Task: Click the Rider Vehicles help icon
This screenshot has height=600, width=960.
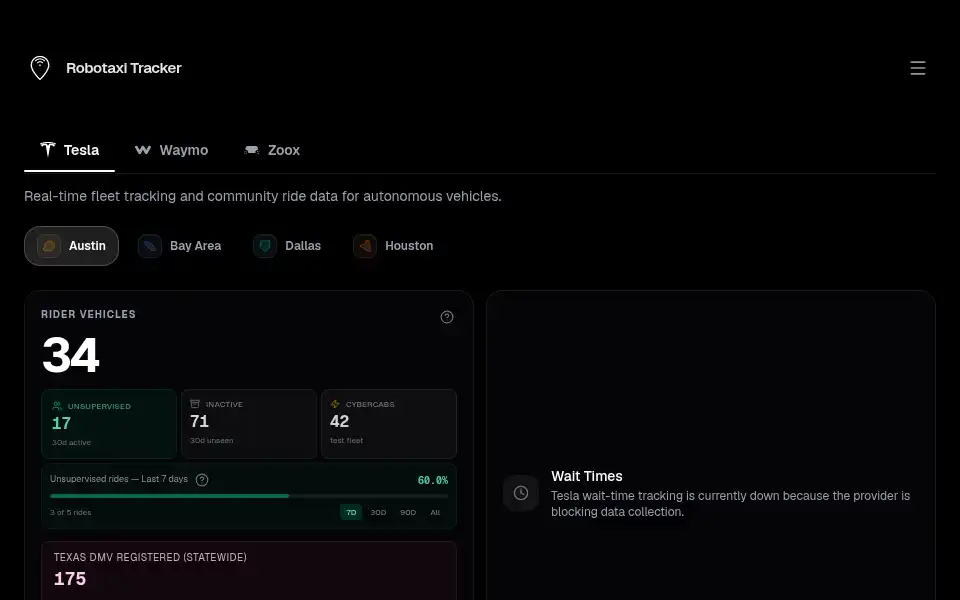Action: (x=447, y=317)
